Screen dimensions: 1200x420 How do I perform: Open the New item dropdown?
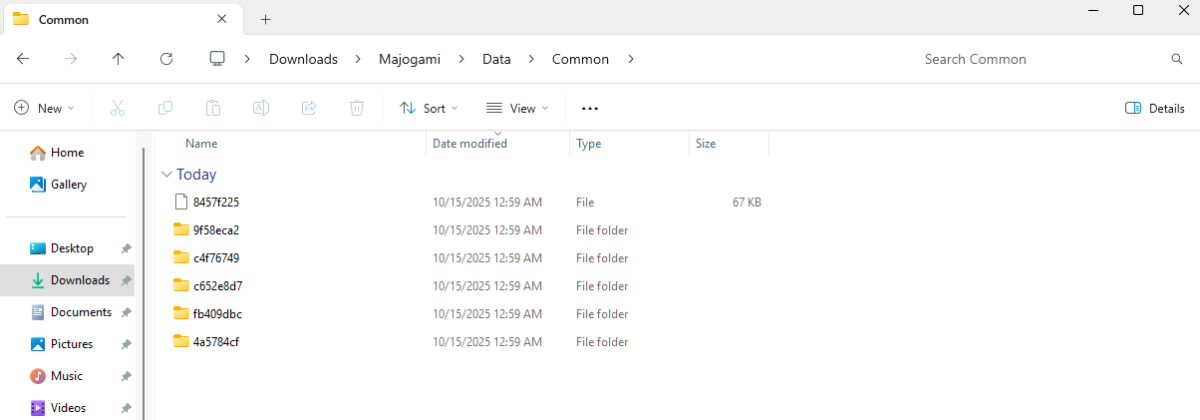click(x=44, y=108)
